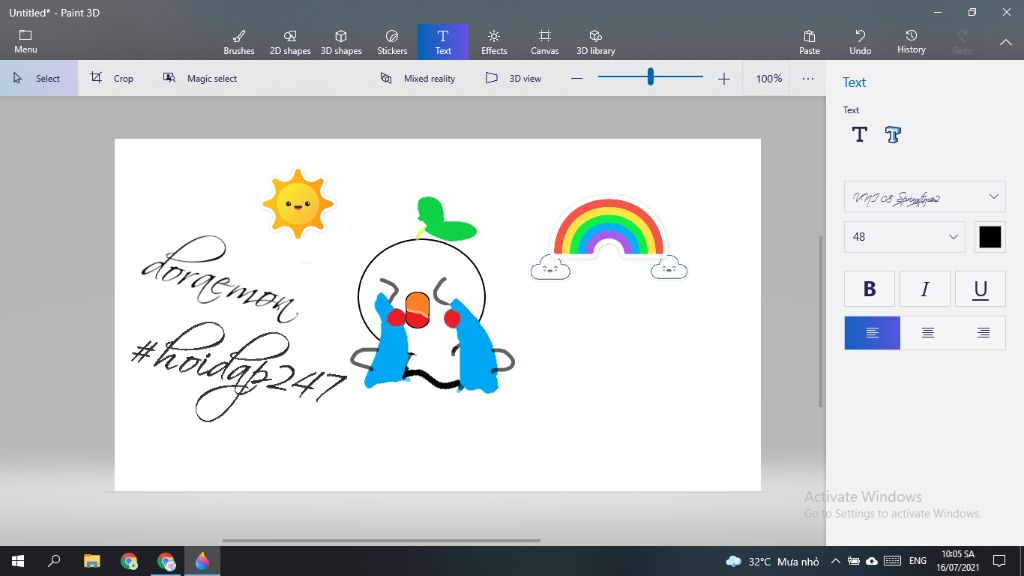Open the 3D library

click(596, 42)
